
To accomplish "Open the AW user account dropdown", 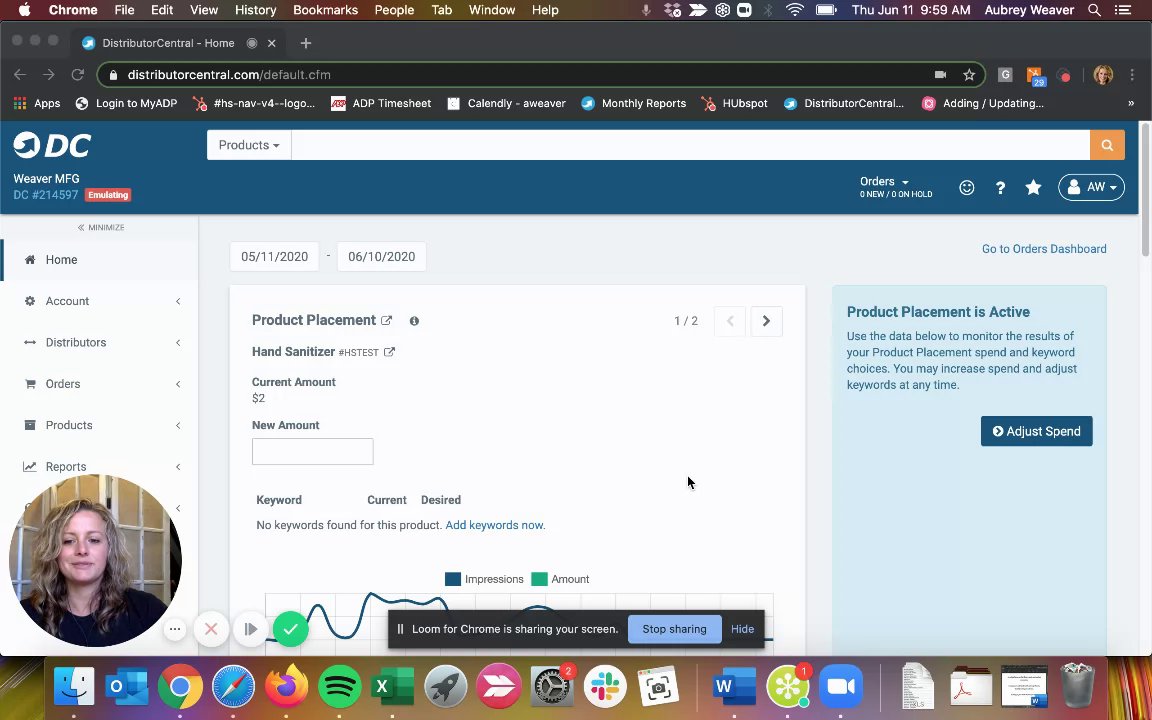I will coord(1091,187).
